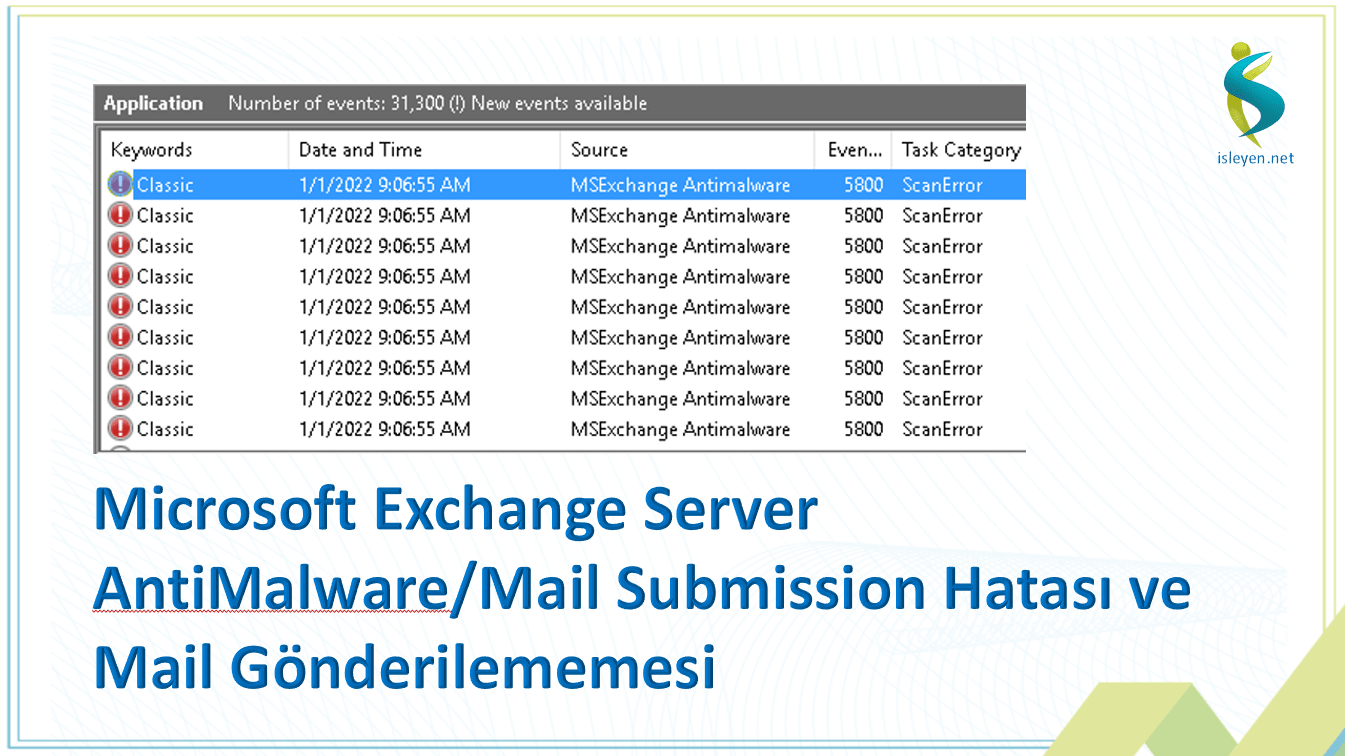Click event ID 5800 in the highlighted row

(863, 185)
